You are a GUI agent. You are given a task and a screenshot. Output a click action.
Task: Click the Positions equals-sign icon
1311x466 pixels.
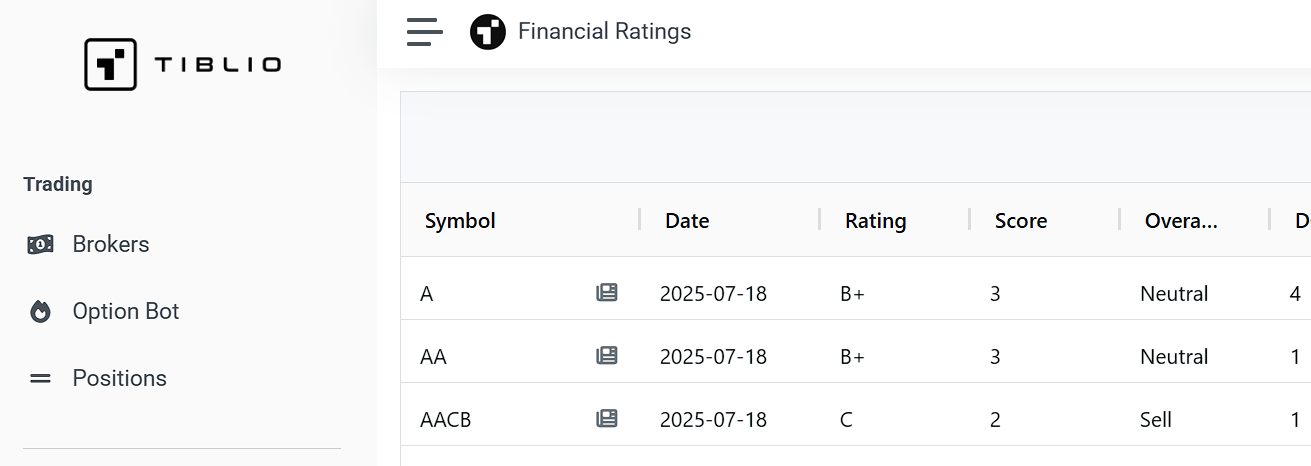point(40,379)
